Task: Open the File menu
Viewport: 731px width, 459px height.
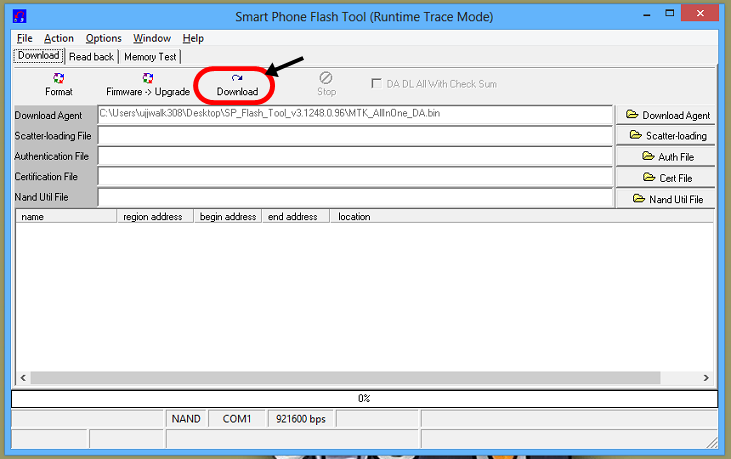Action: 24,38
